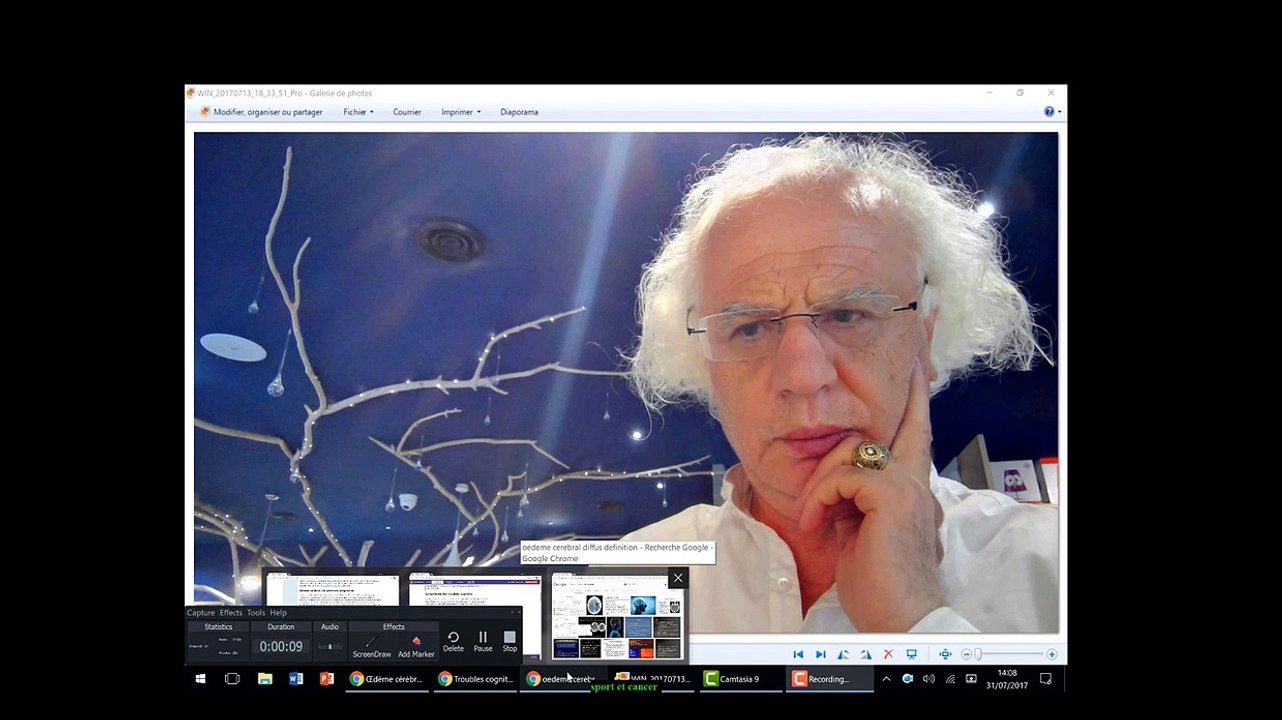Image resolution: width=1282 pixels, height=720 pixels.
Task: Open Task View on the taskbar
Action: 232,679
